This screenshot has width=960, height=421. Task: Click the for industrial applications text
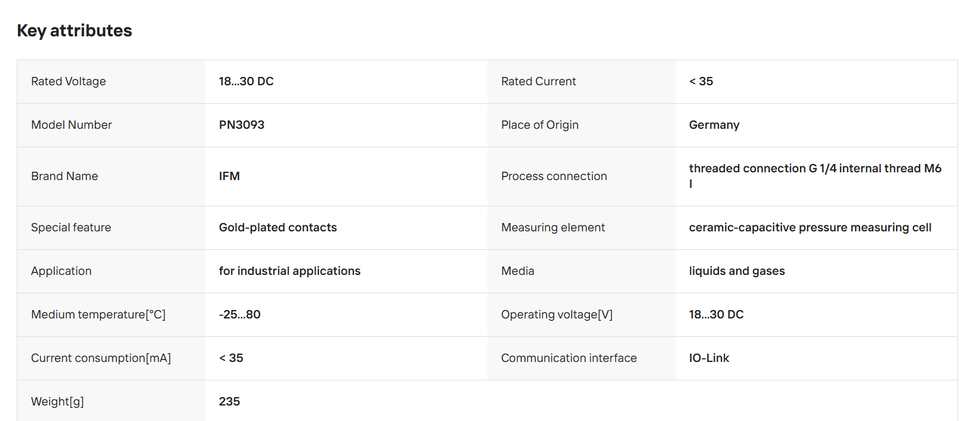[x=290, y=271]
